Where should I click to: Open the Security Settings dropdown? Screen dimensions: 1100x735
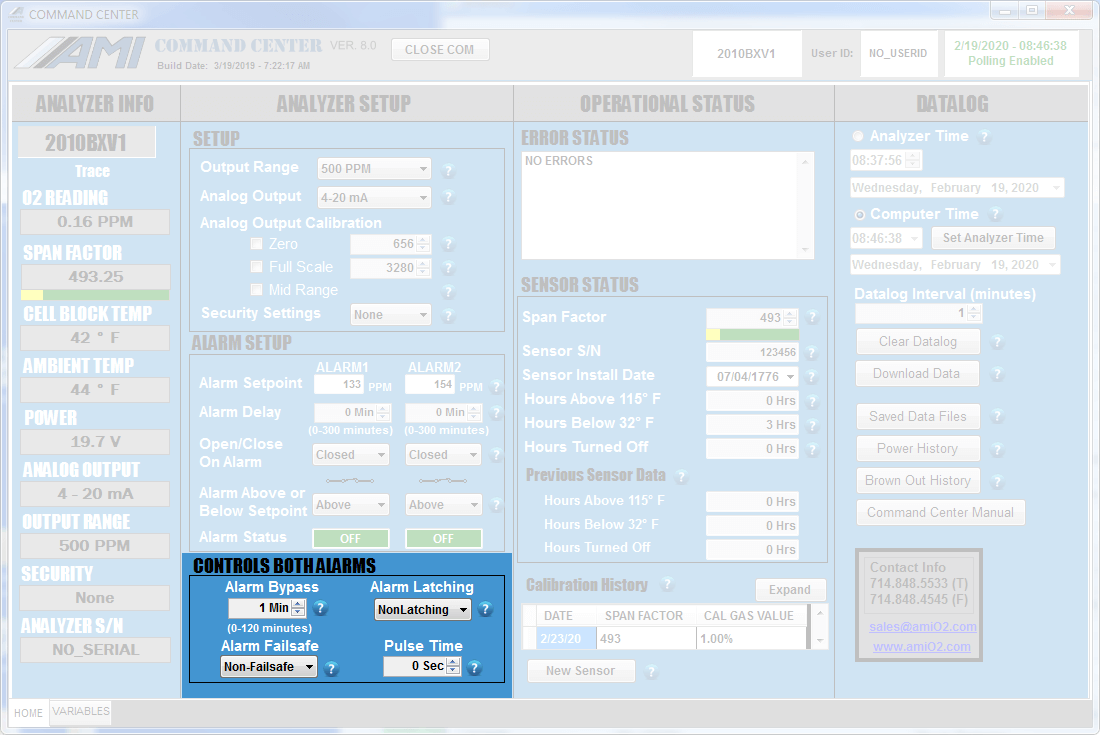click(x=391, y=315)
